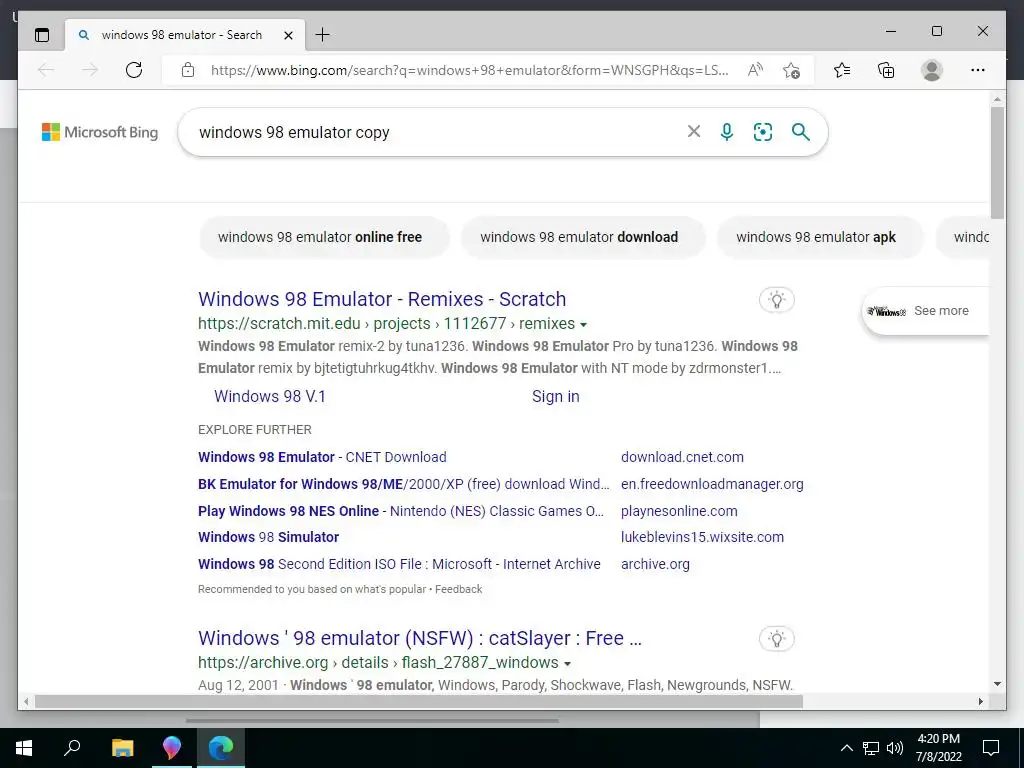Open Play Windows 98 NES Online link

click(x=401, y=511)
